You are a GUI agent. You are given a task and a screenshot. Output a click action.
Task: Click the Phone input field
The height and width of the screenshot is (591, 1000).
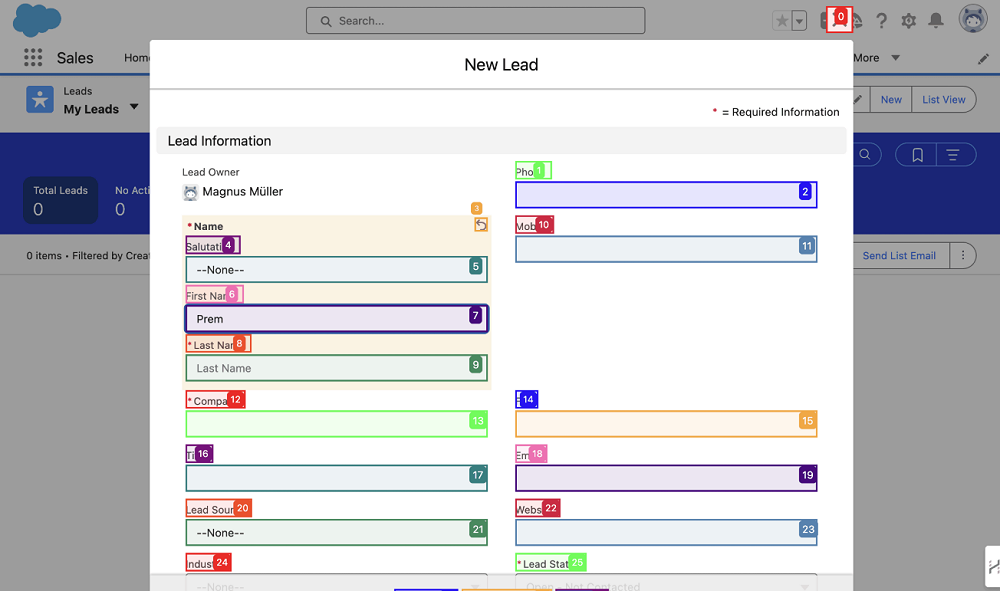(666, 194)
